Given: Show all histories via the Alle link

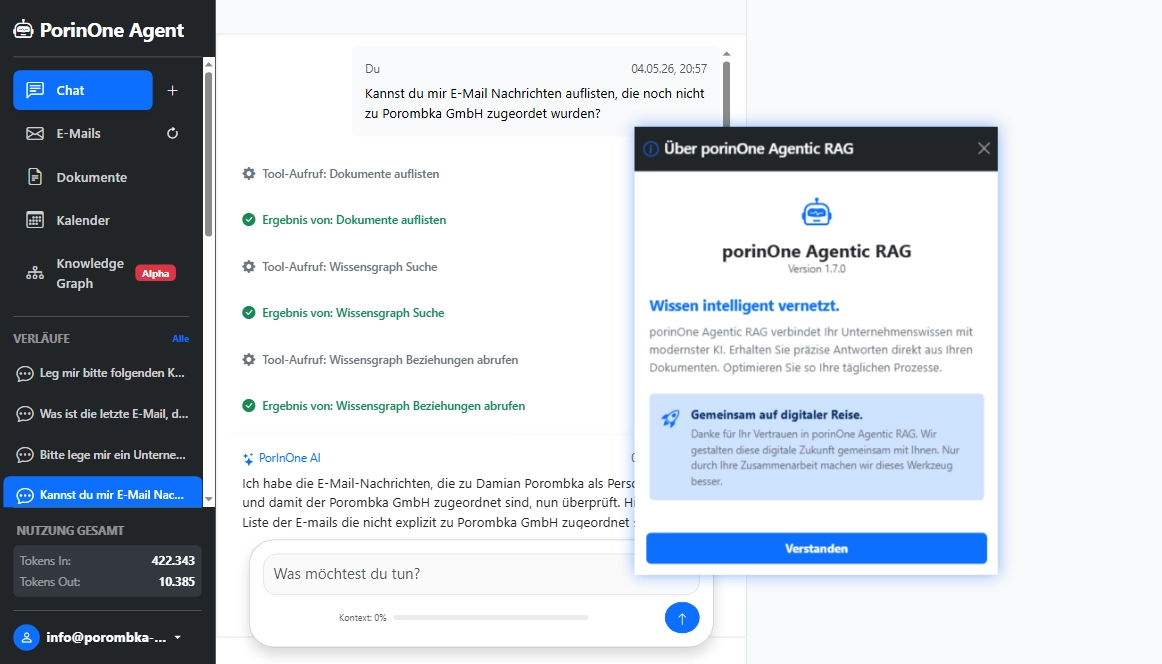Looking at the screenshot, I should coord(181,339).
